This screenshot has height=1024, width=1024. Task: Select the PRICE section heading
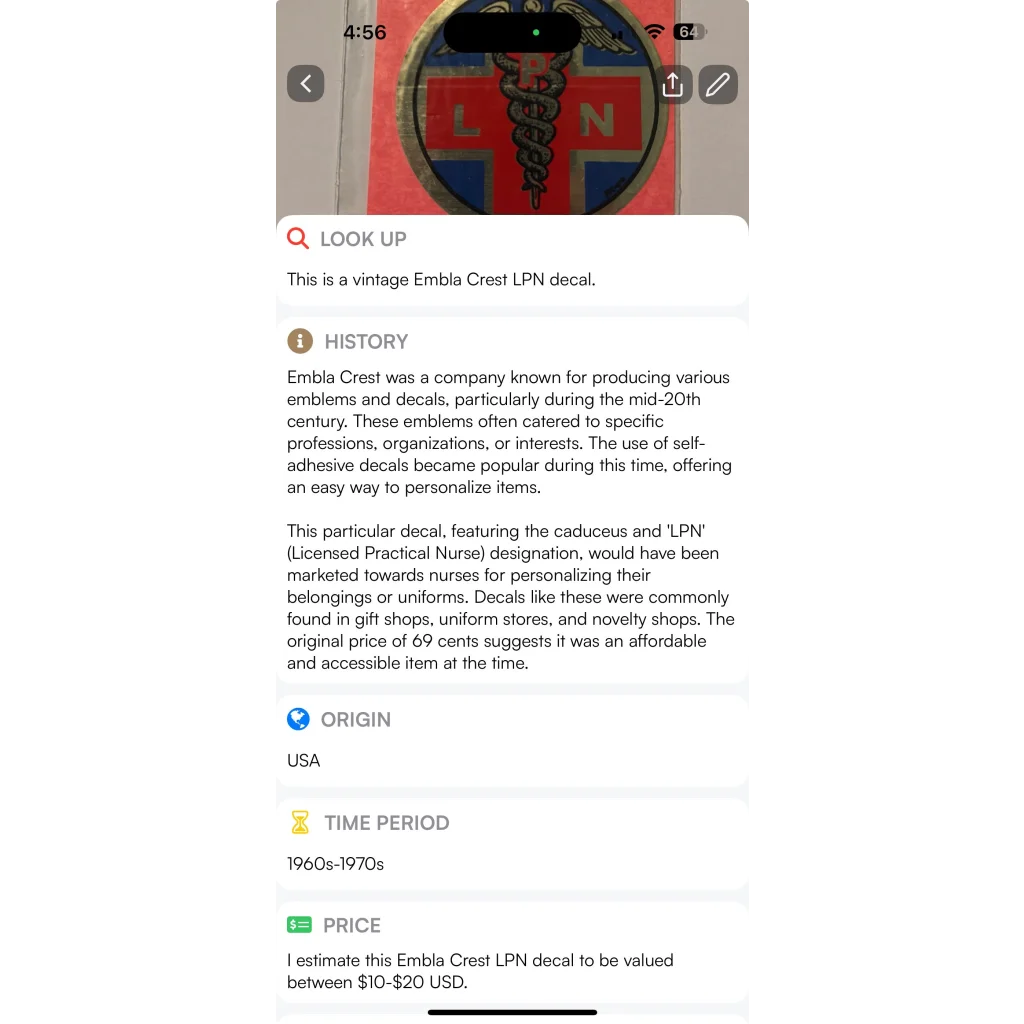352,925
